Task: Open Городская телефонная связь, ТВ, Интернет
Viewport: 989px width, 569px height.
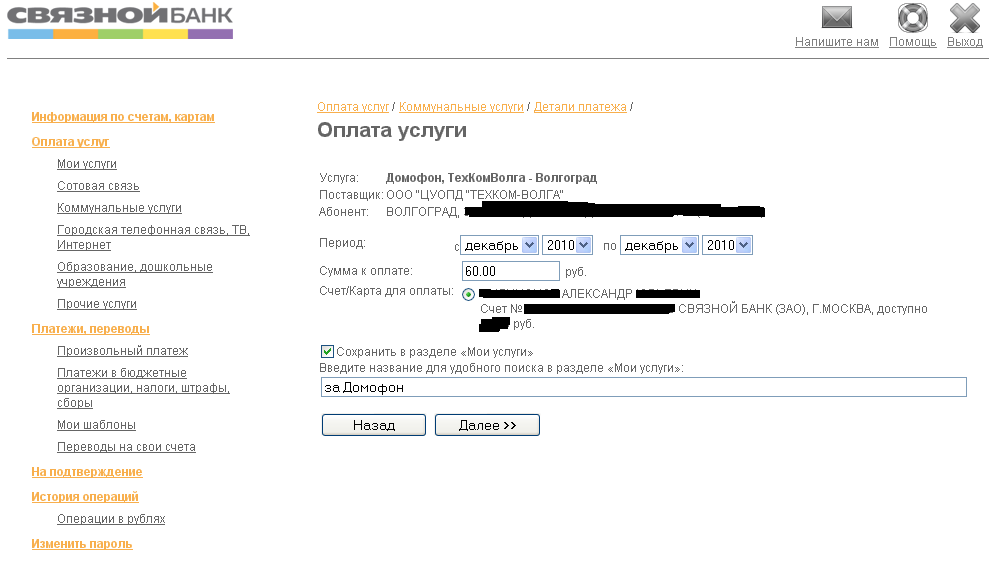Action: point(153,237)
